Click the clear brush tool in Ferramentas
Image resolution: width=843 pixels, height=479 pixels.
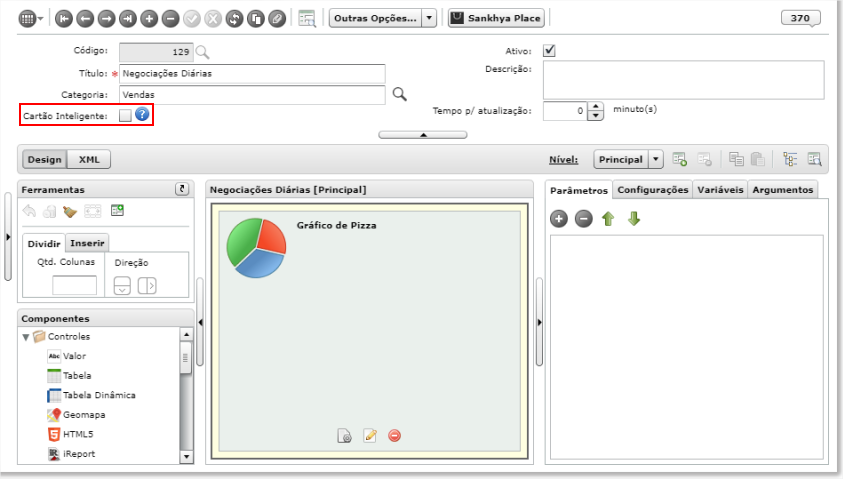70,211
